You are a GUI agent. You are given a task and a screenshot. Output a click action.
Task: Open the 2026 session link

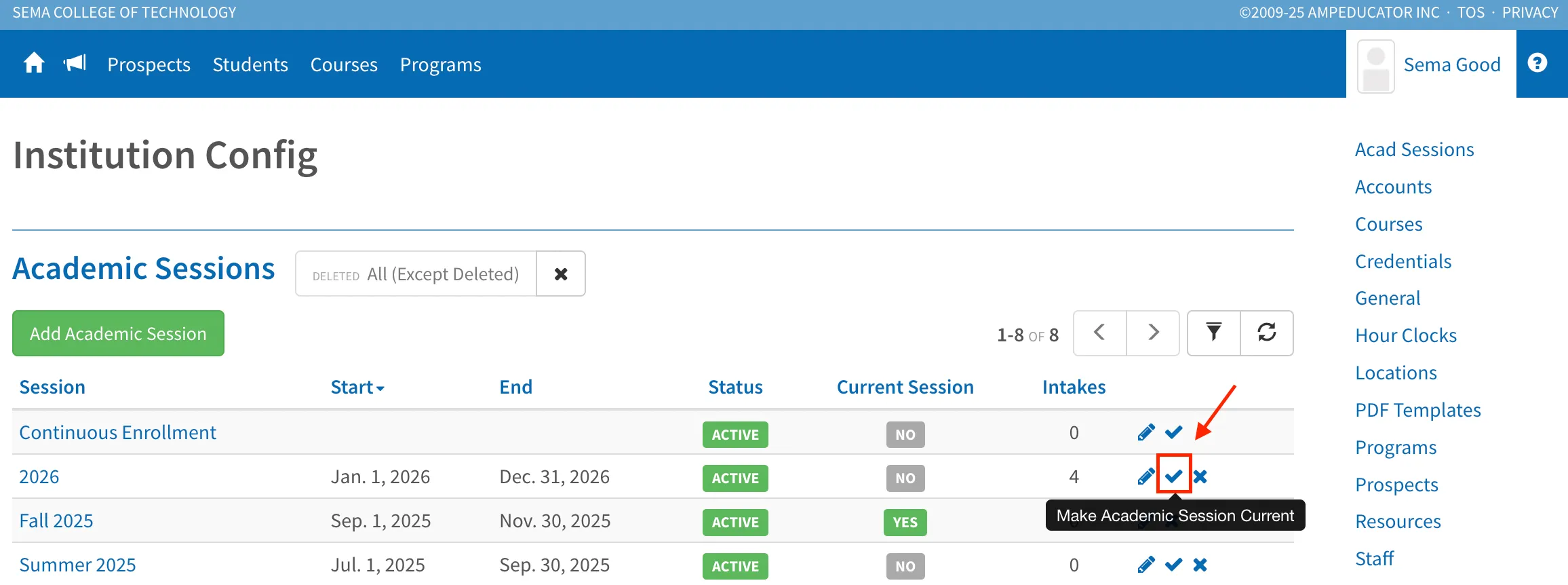point(39,476)
